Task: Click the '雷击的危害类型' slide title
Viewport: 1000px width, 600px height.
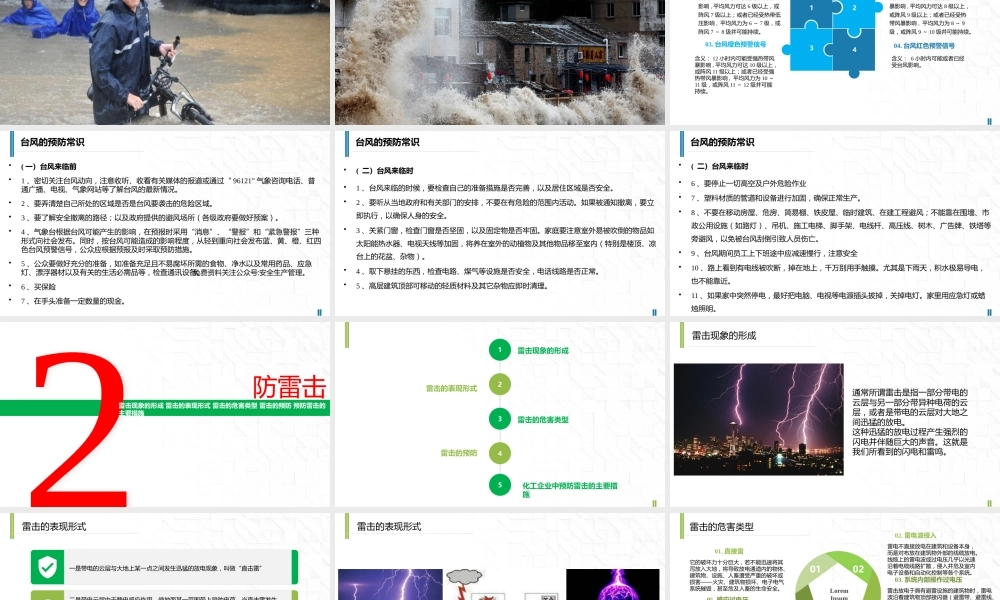Action: tap(721, 527)
